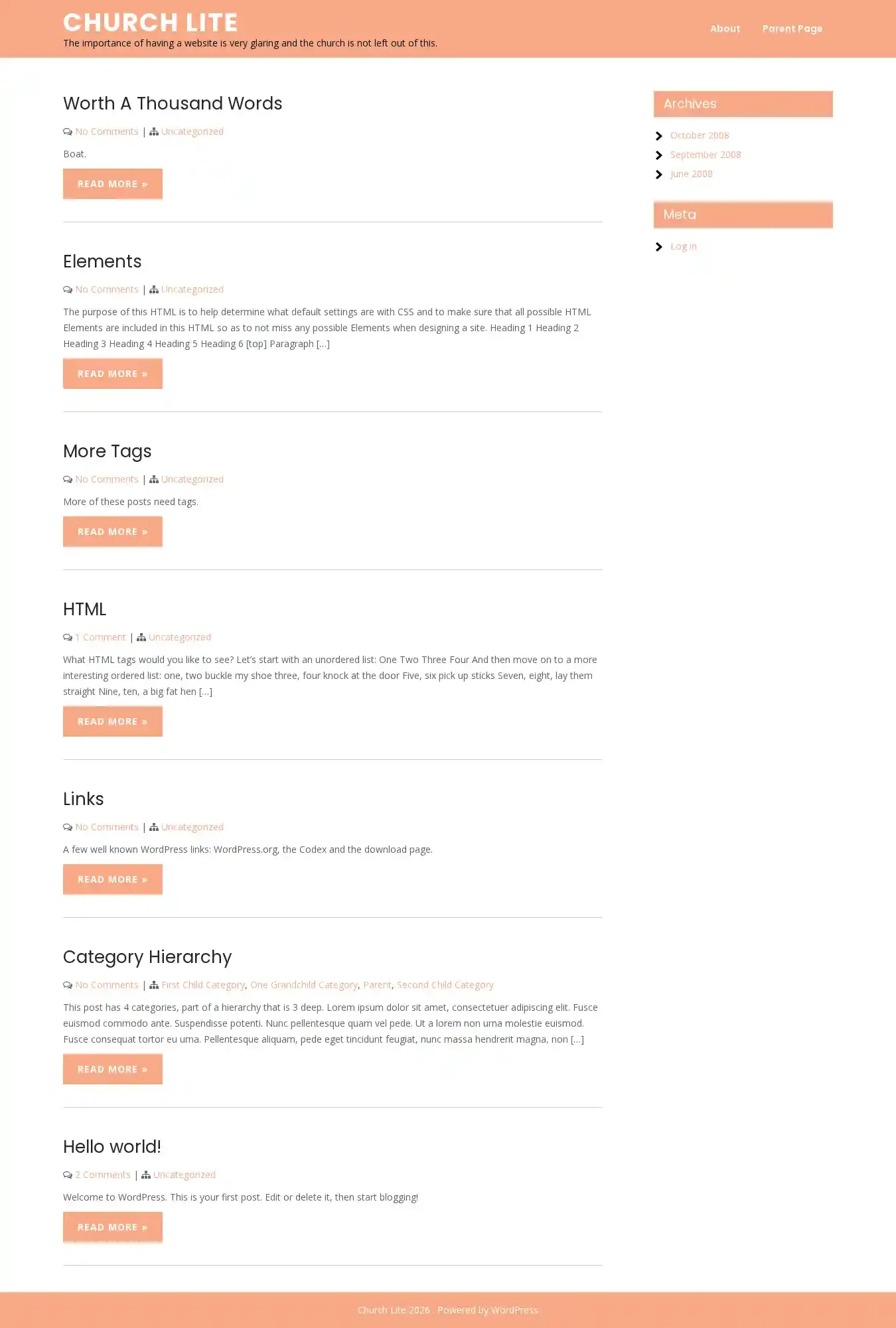Click chevron arrow beside Log in
The image size is (896, 1328).
[659, 247]
